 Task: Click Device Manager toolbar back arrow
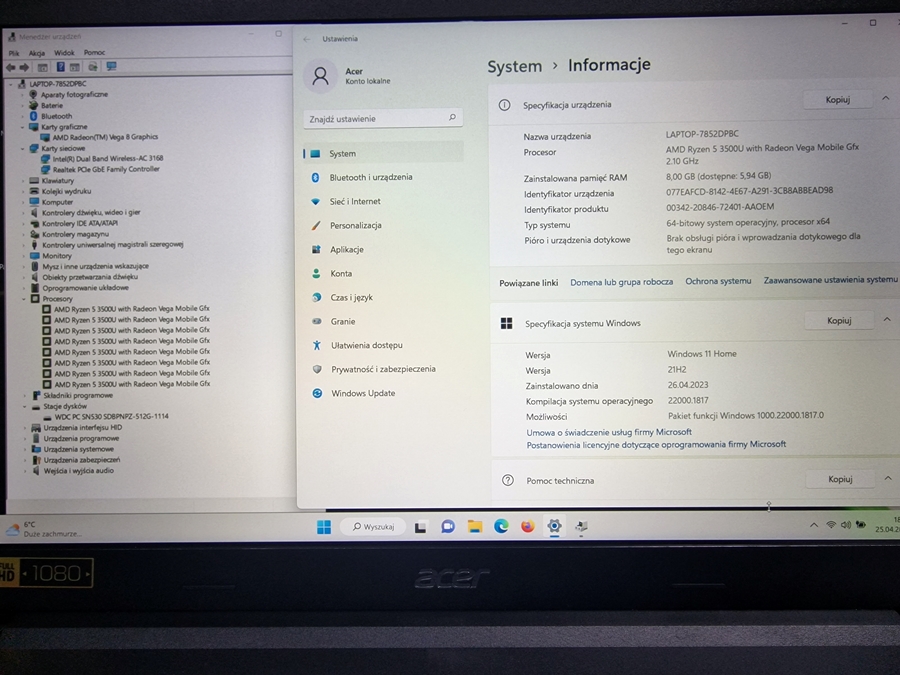[x=11, y=67]
